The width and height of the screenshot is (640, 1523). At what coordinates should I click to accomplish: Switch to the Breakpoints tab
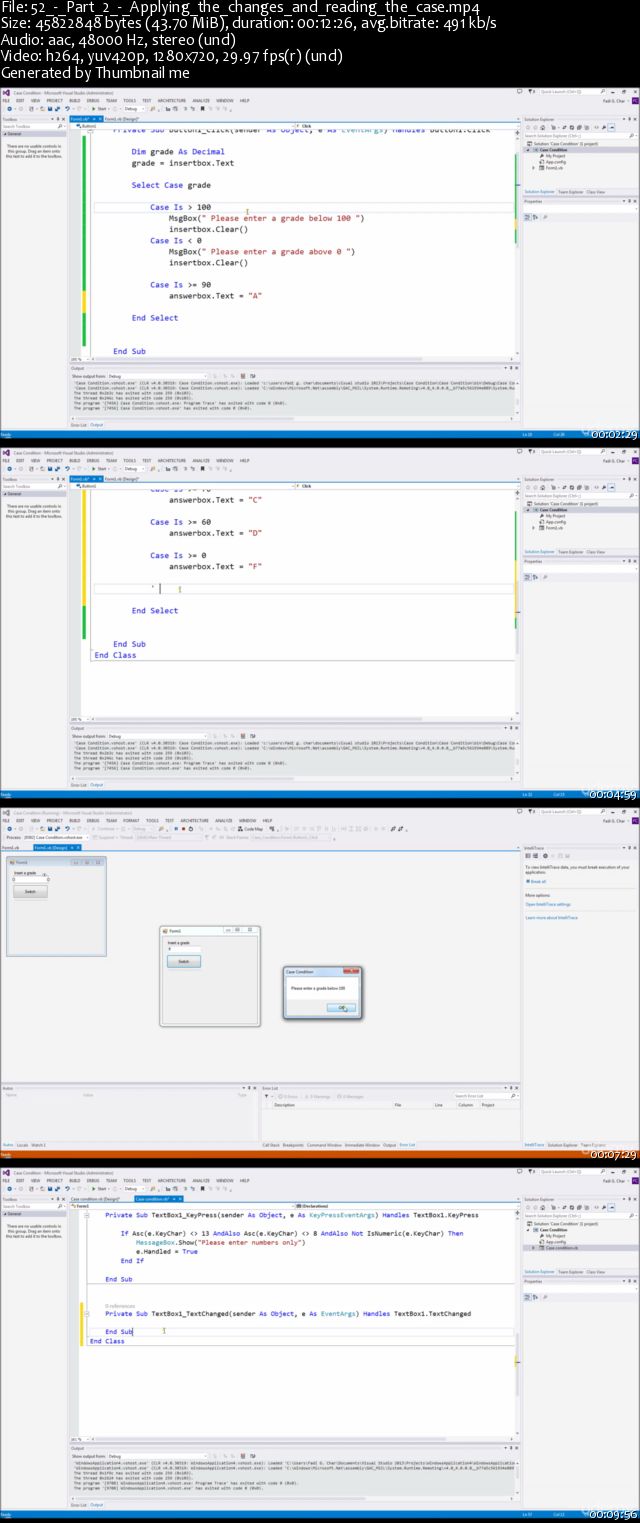292,1144
